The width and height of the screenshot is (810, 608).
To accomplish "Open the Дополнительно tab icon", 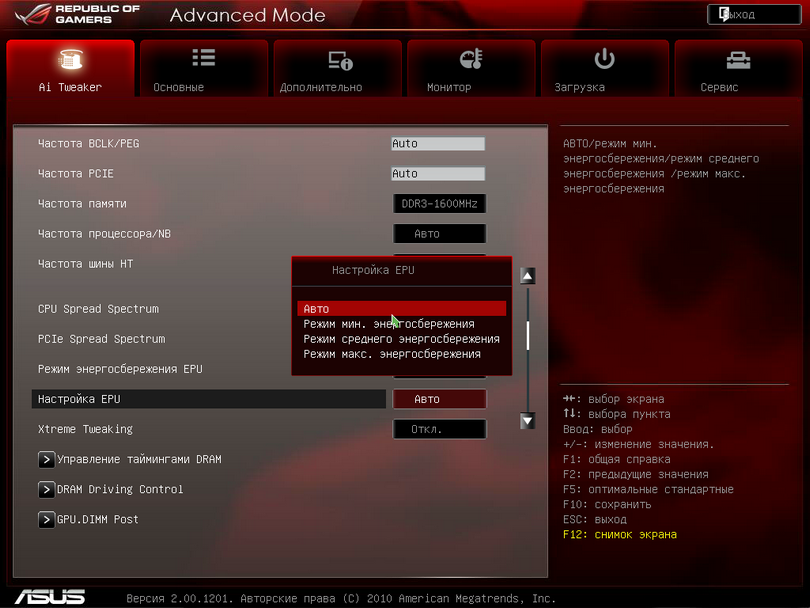I will 340,61.
